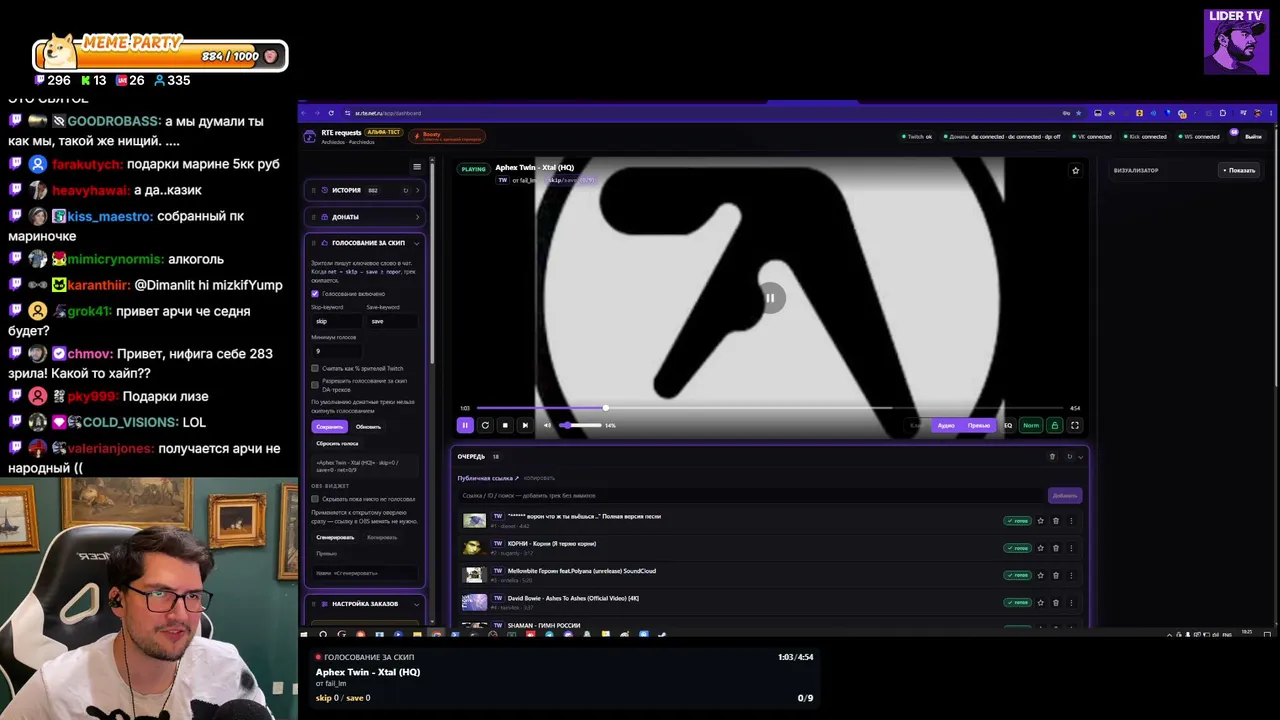Toggle Norm audio normalization
The width and height of the screenshot is (1280, 720).
(1030, 425)
